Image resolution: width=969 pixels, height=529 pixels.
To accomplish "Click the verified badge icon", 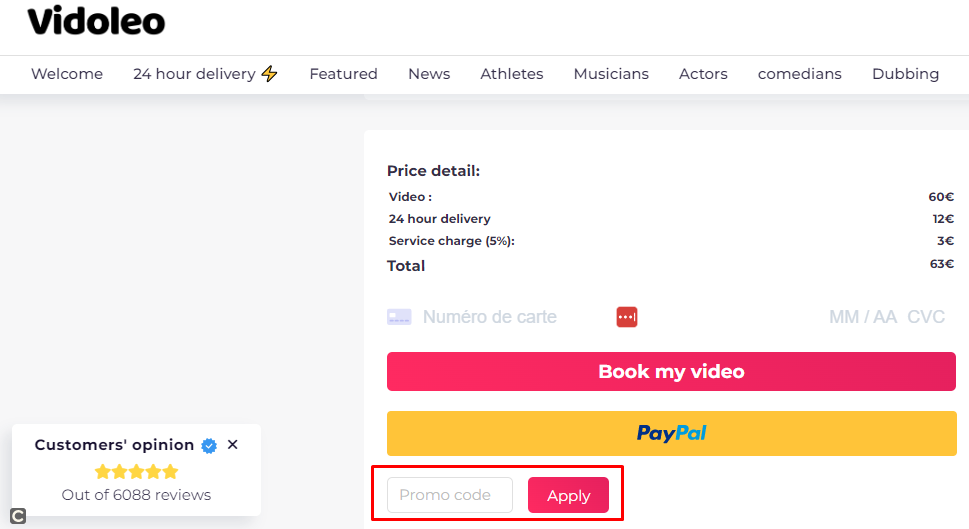I will (x=209, y=446).
